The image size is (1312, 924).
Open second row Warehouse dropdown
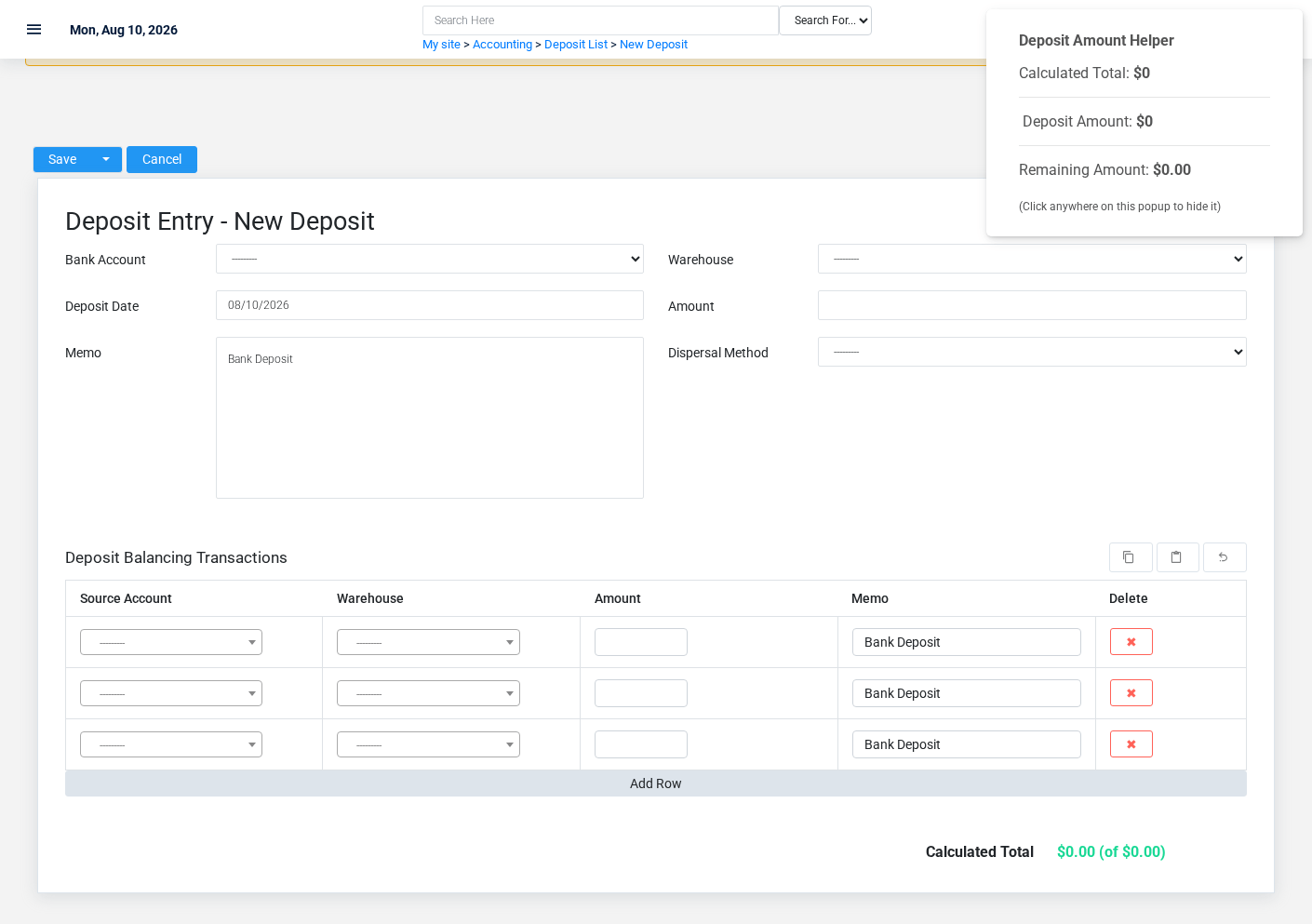[428, 693]
